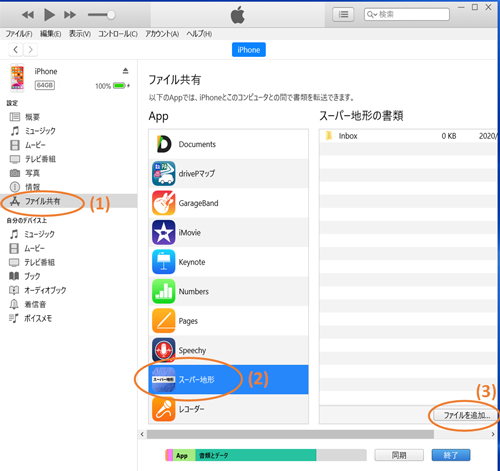Click the rewind playback button
Viewport: 500px width, 471px height.
[28, 15]
